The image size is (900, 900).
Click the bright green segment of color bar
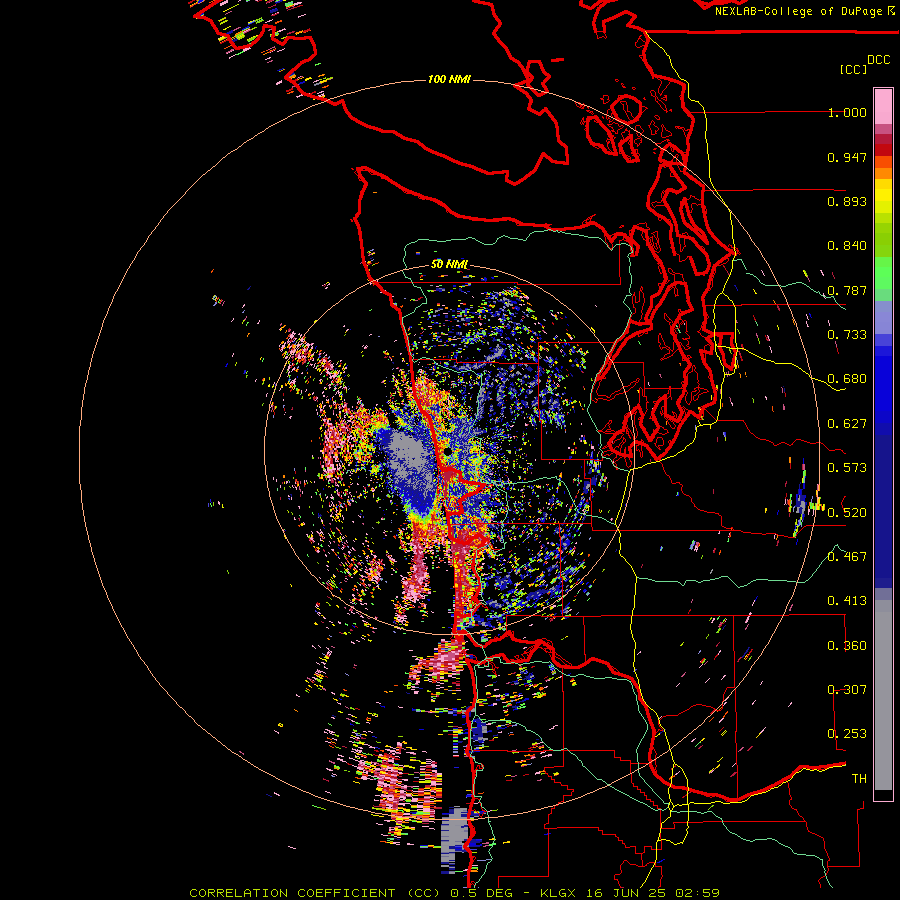883,273
